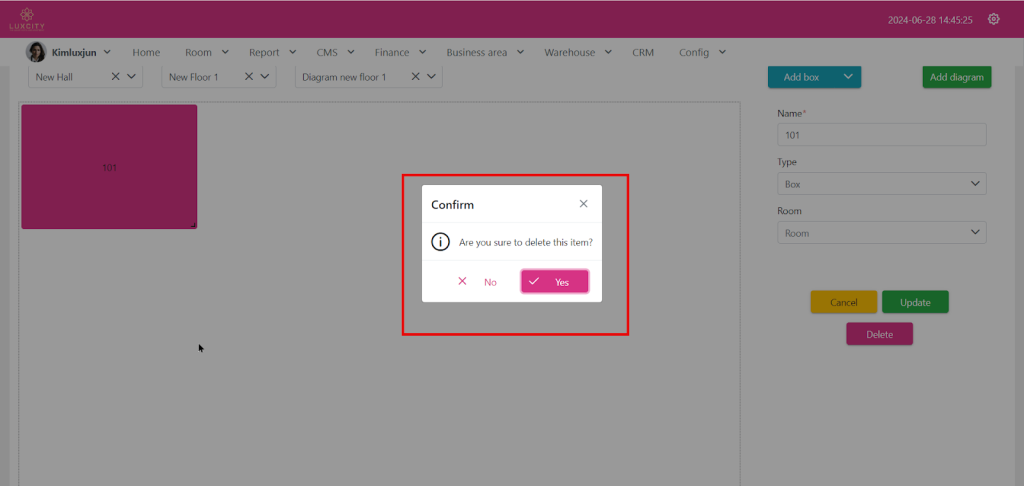1024x486 pixels.
Task: Click the Add diagram button
Action: tap(956, 77)
